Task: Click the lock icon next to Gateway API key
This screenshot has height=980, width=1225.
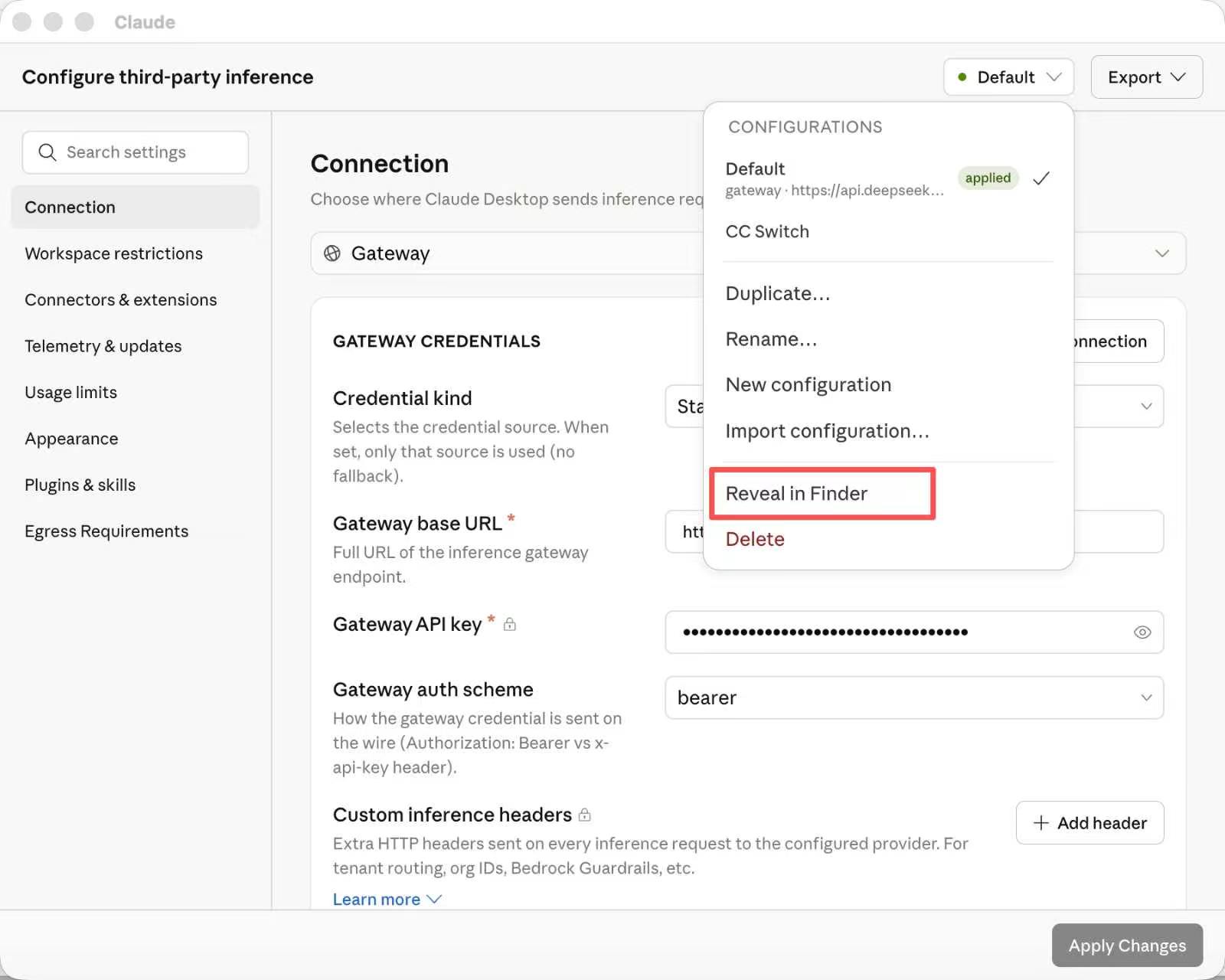Action: pyautogui.click(x=509, y=625)
